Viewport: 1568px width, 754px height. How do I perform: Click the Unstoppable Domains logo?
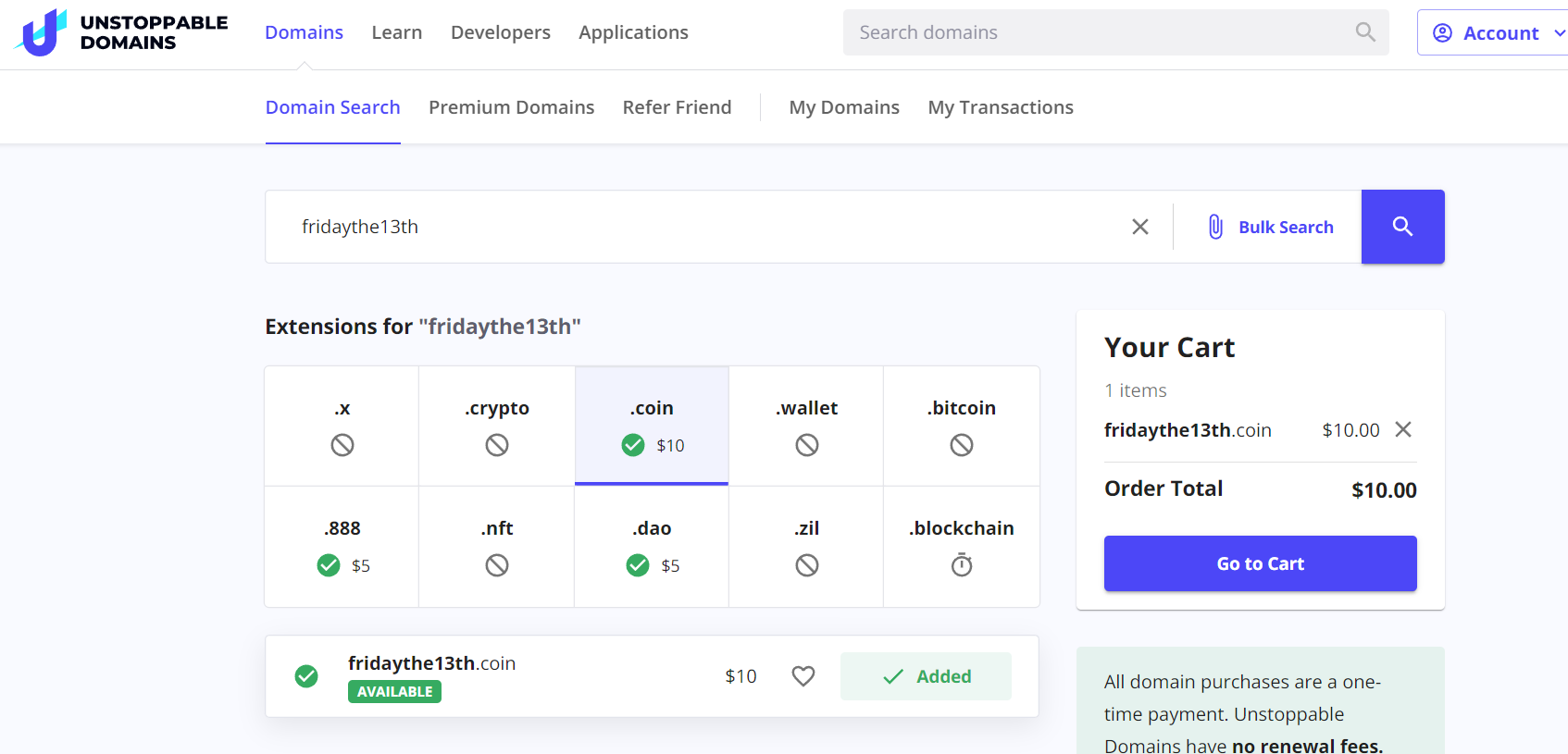[x=121, y=32]
